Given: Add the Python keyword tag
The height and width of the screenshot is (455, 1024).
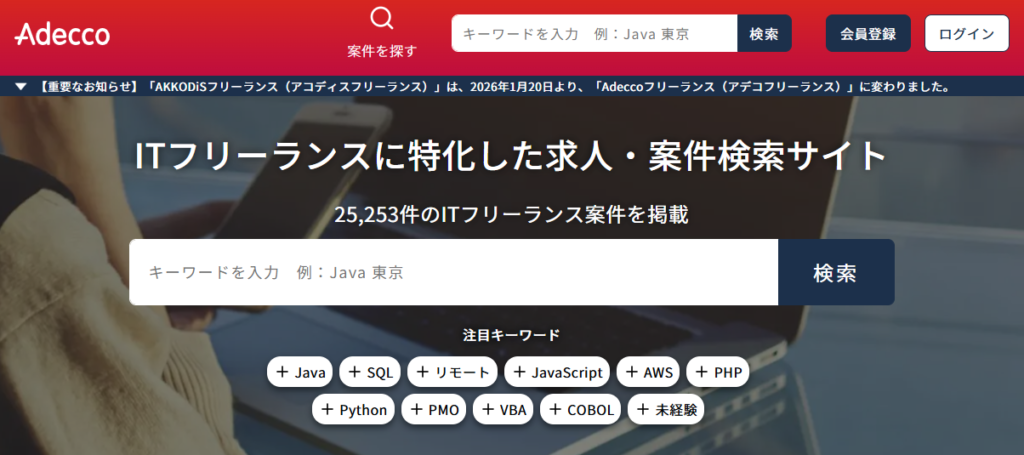Looking at the screenshot, I should [x=353, y=409].
